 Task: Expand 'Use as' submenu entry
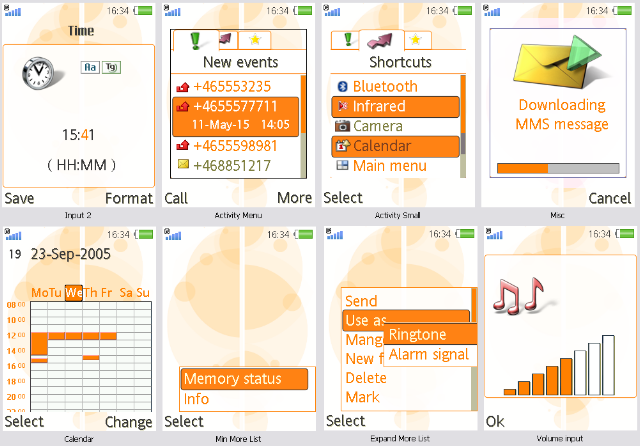pos(406,320)
